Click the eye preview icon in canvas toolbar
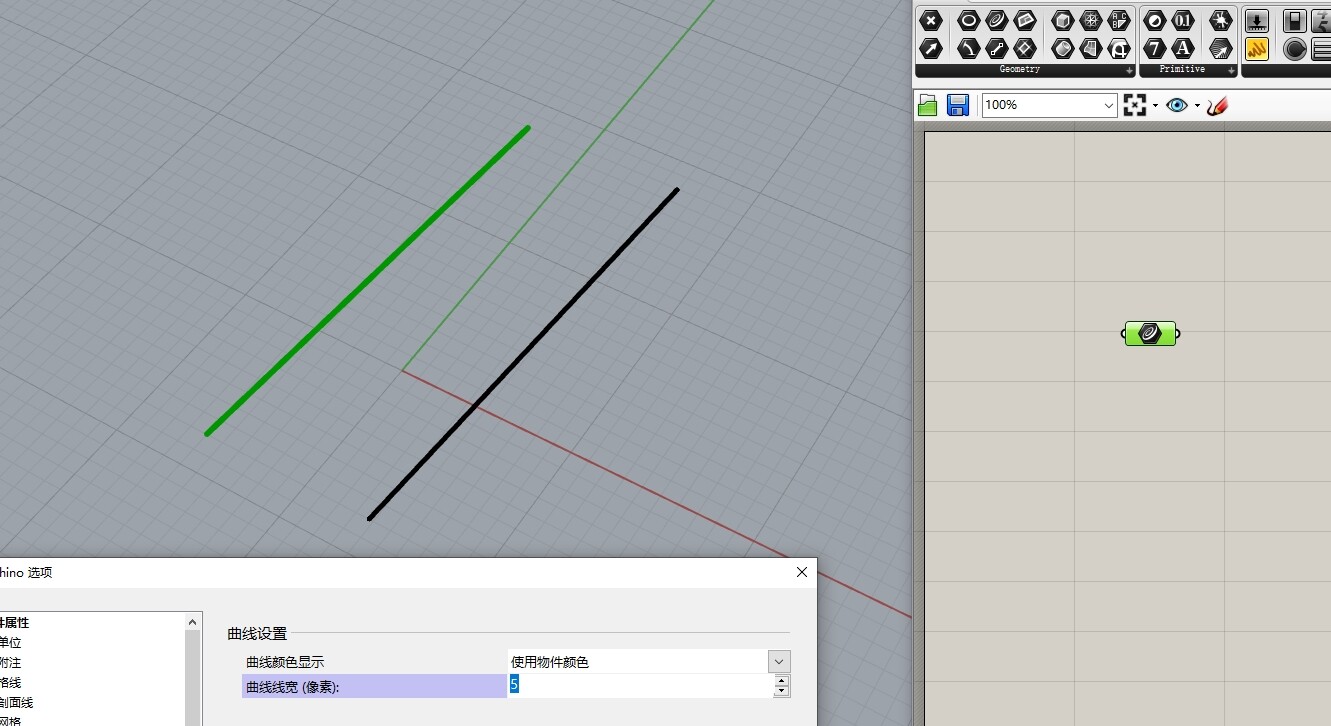 click(x=1177, y=105)
